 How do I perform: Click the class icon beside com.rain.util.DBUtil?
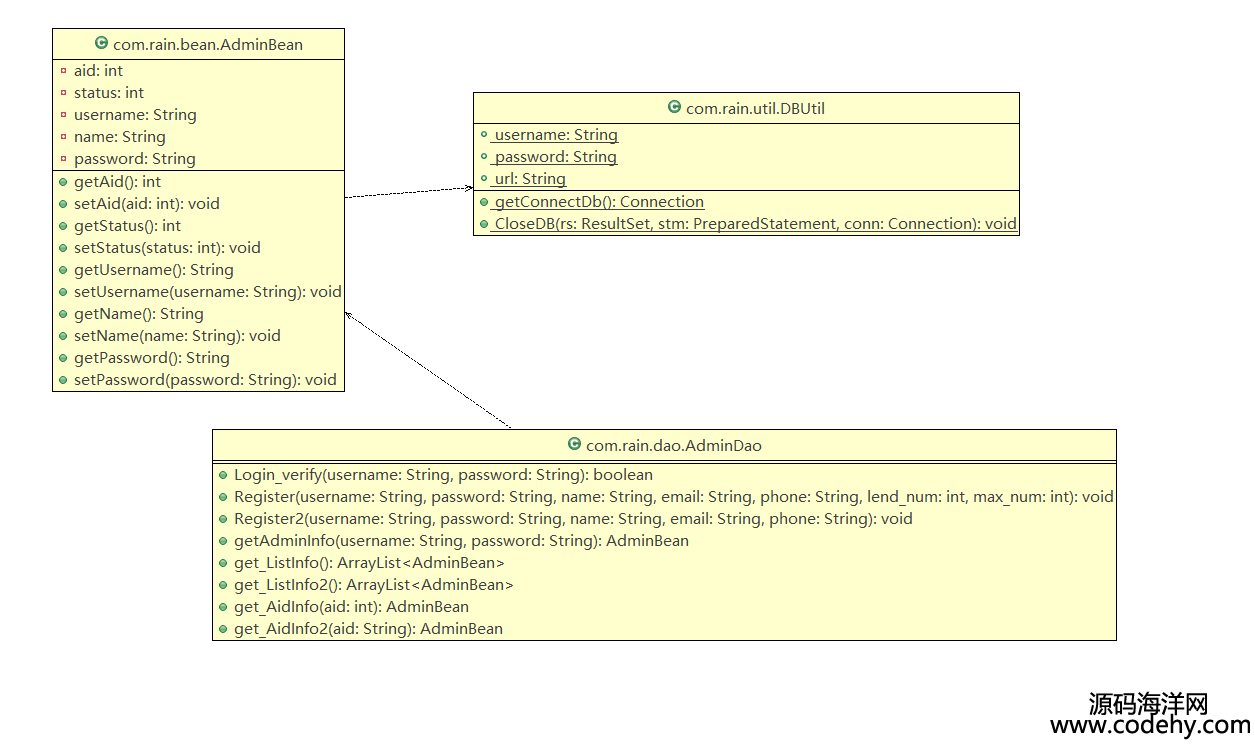click(674, 108)
